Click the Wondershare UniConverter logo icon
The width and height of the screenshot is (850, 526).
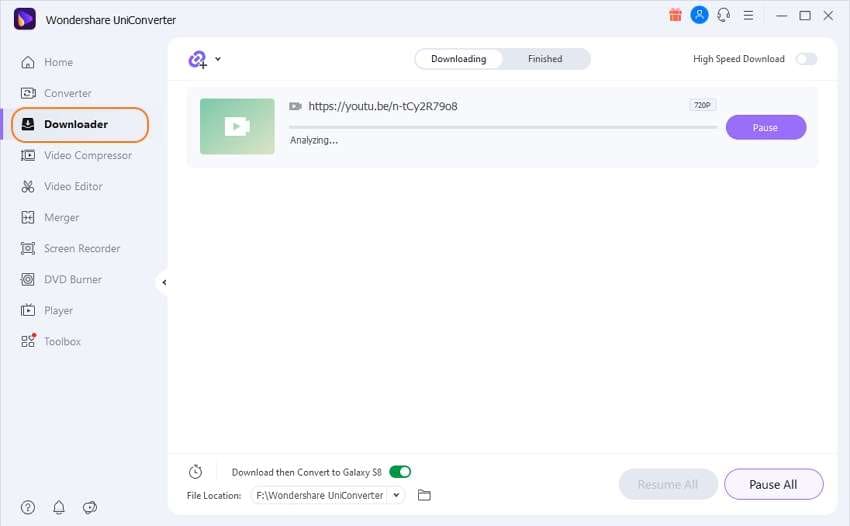(24, 19)
